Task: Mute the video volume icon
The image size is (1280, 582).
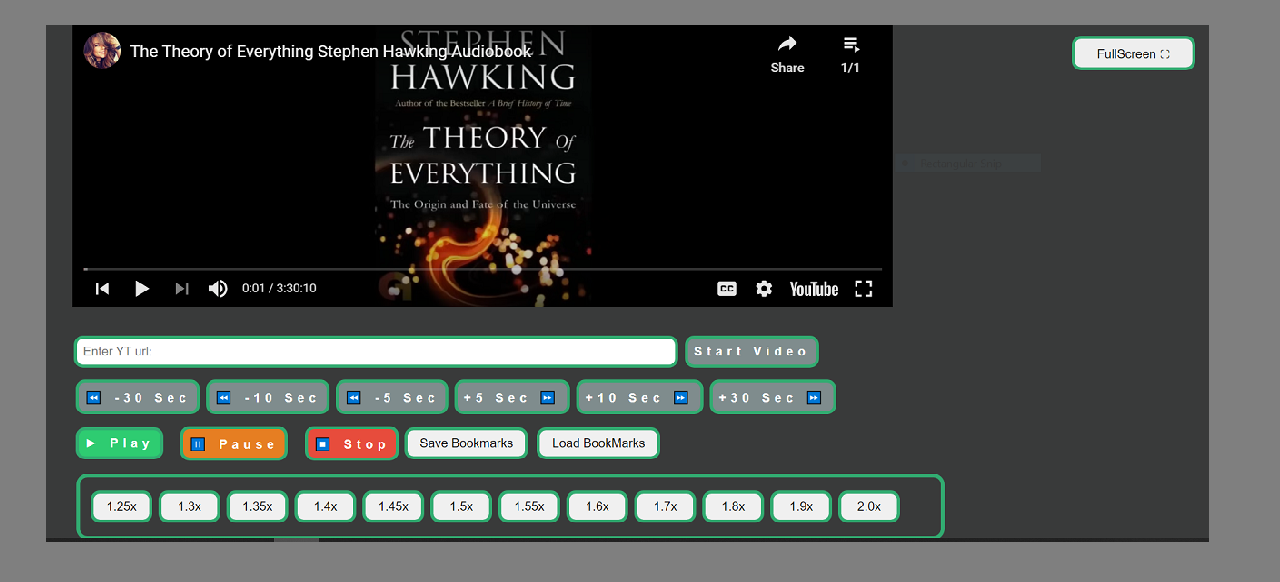Action: click(218, 288)
